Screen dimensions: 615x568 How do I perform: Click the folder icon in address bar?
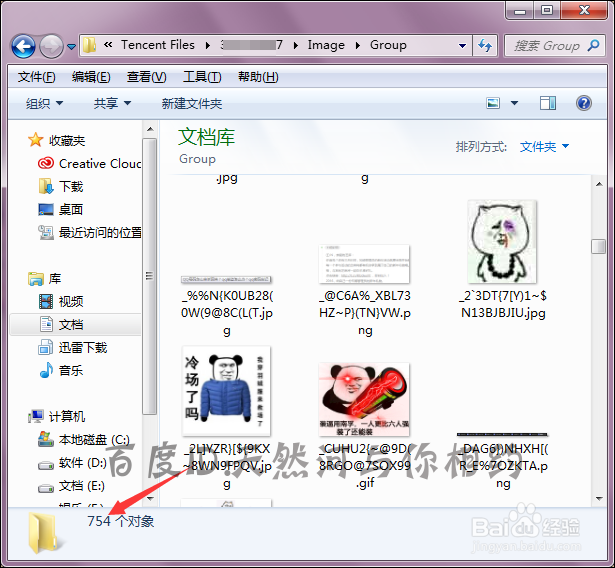pos(89,45)
